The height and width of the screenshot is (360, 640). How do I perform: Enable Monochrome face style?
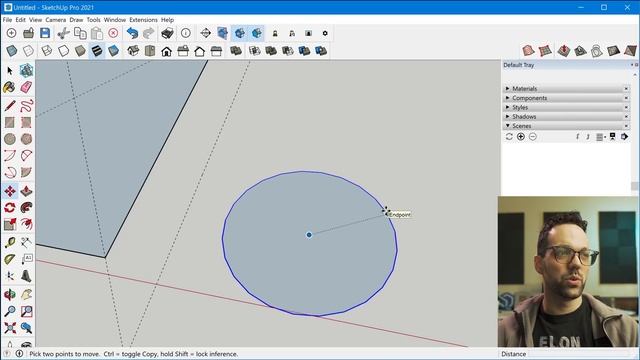(113, 51)
